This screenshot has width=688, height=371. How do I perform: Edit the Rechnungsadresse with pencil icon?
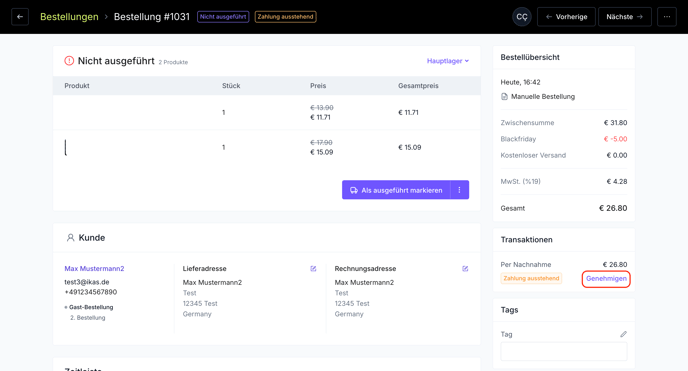pyautogui.click(x=465, y=268)
